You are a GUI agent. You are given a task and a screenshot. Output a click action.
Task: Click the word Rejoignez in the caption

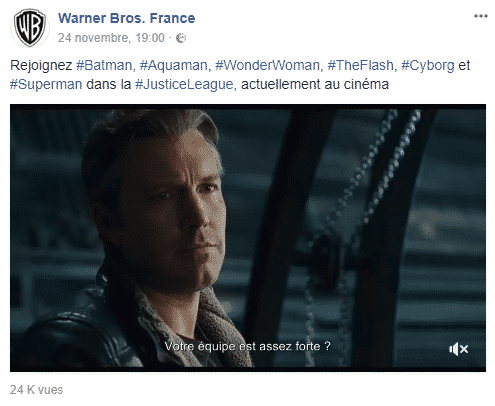(41, 66)
